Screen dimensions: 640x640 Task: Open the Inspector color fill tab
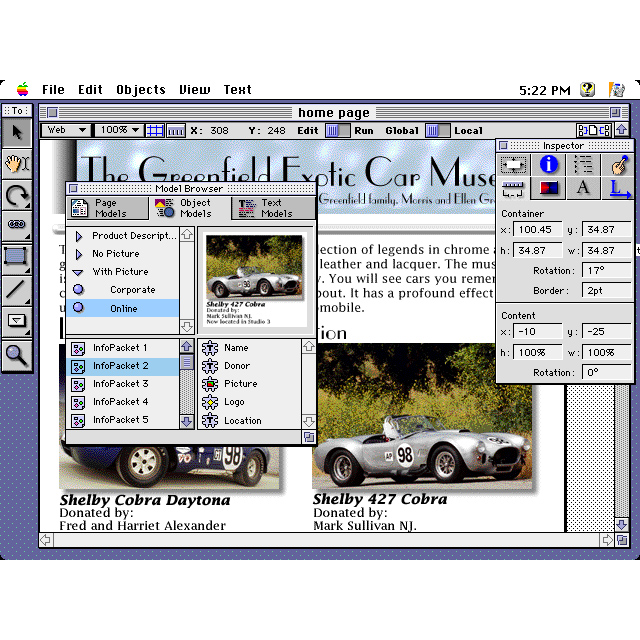pyautogui.click(x=548, y=188)
